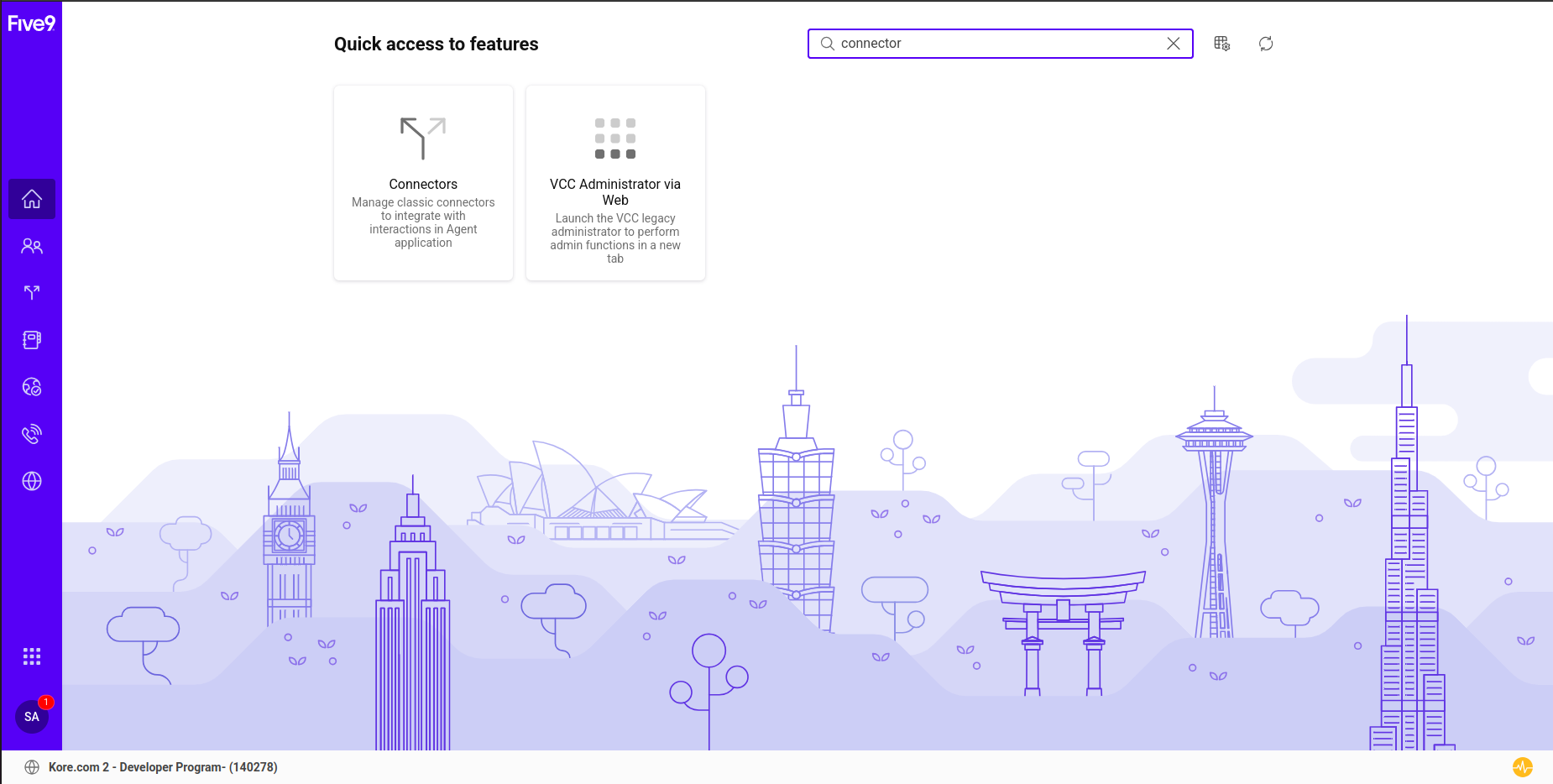The image size is (1553, 784).
Task: Open the routing arrows sidebar icon
Action: click(x=32, y=293)
